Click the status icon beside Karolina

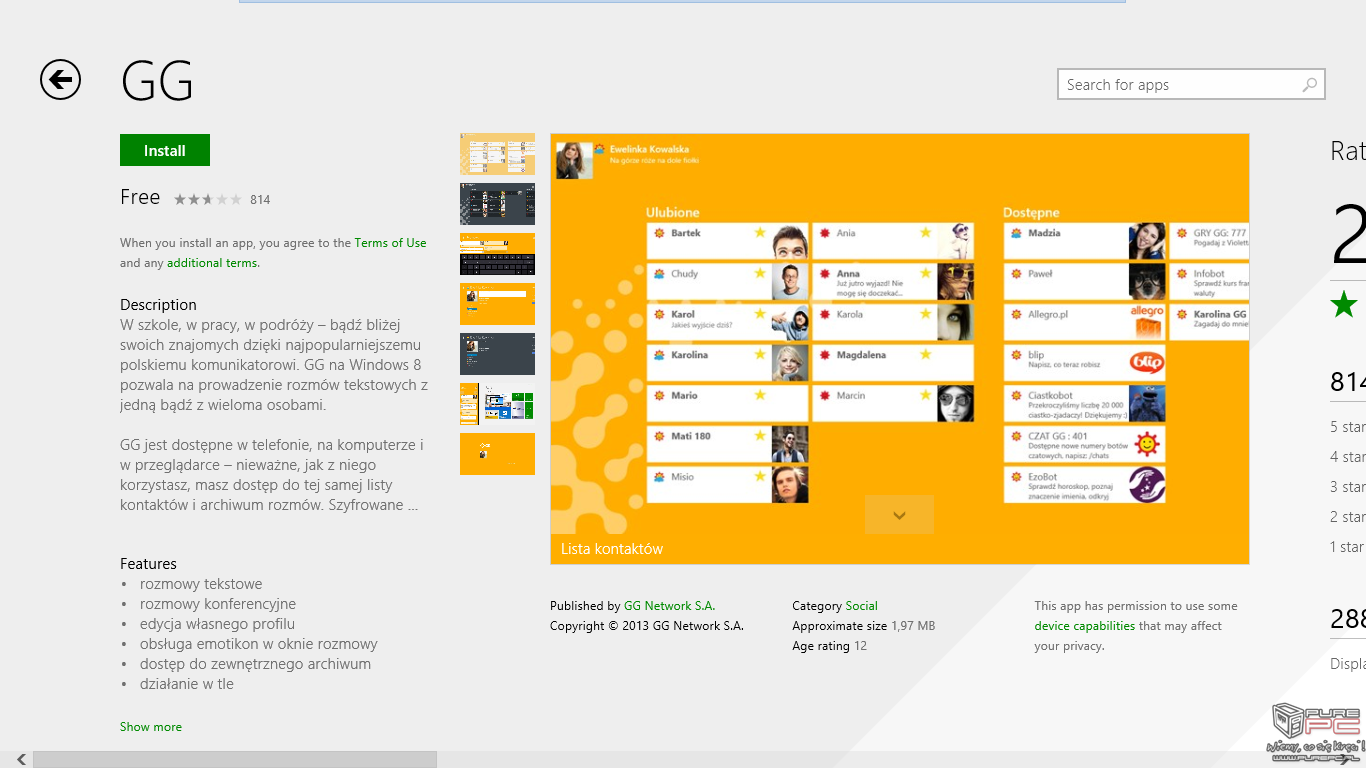(659, 355)
